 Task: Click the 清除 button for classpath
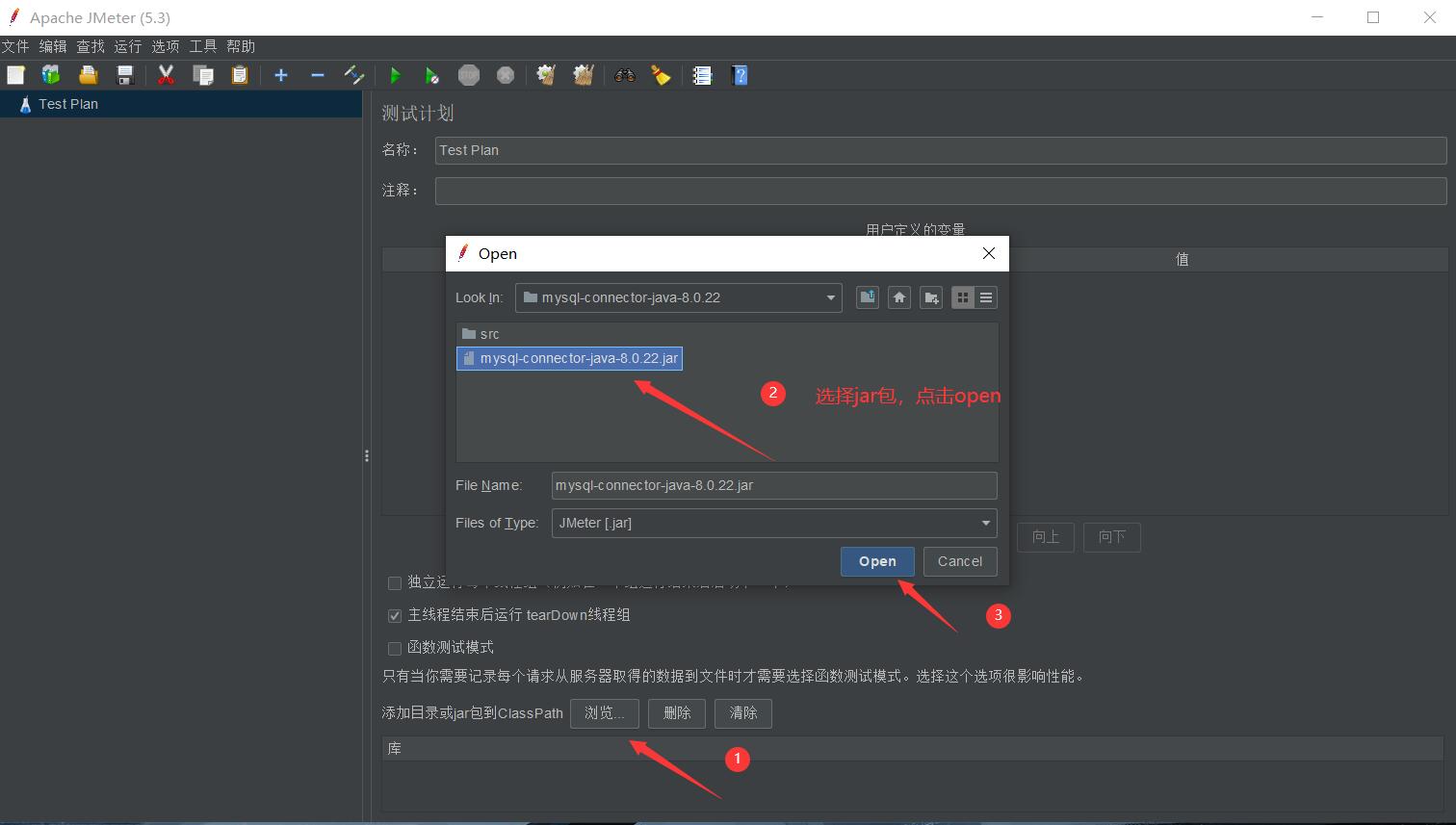743,713
